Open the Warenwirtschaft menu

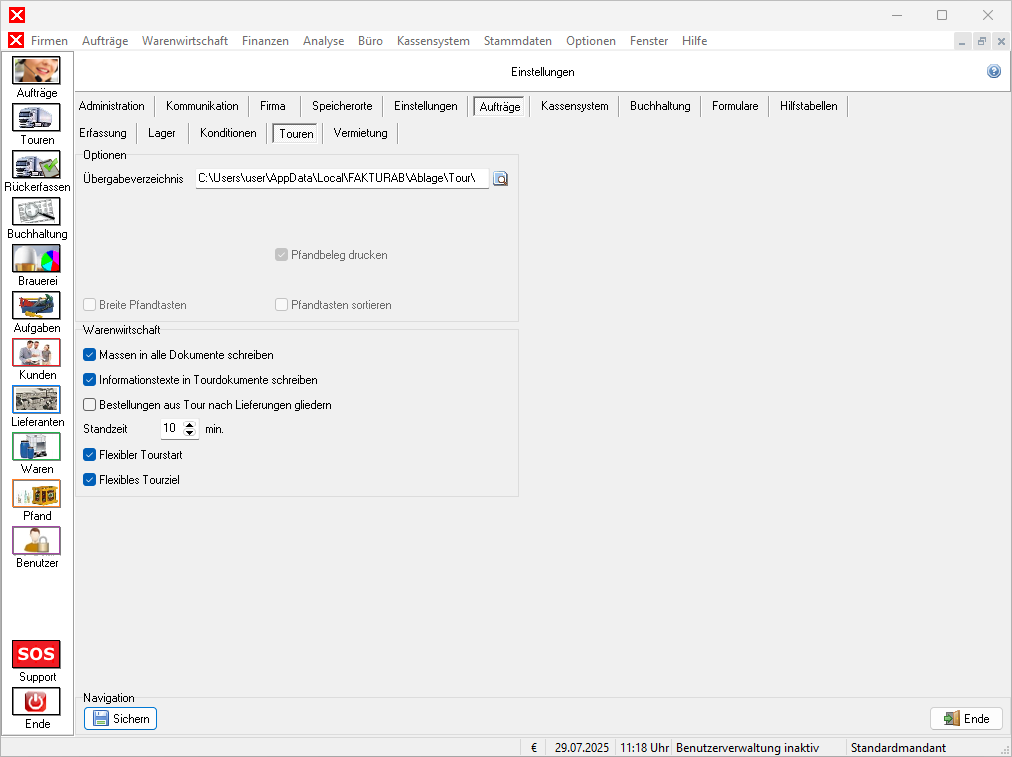pos(185,41)
